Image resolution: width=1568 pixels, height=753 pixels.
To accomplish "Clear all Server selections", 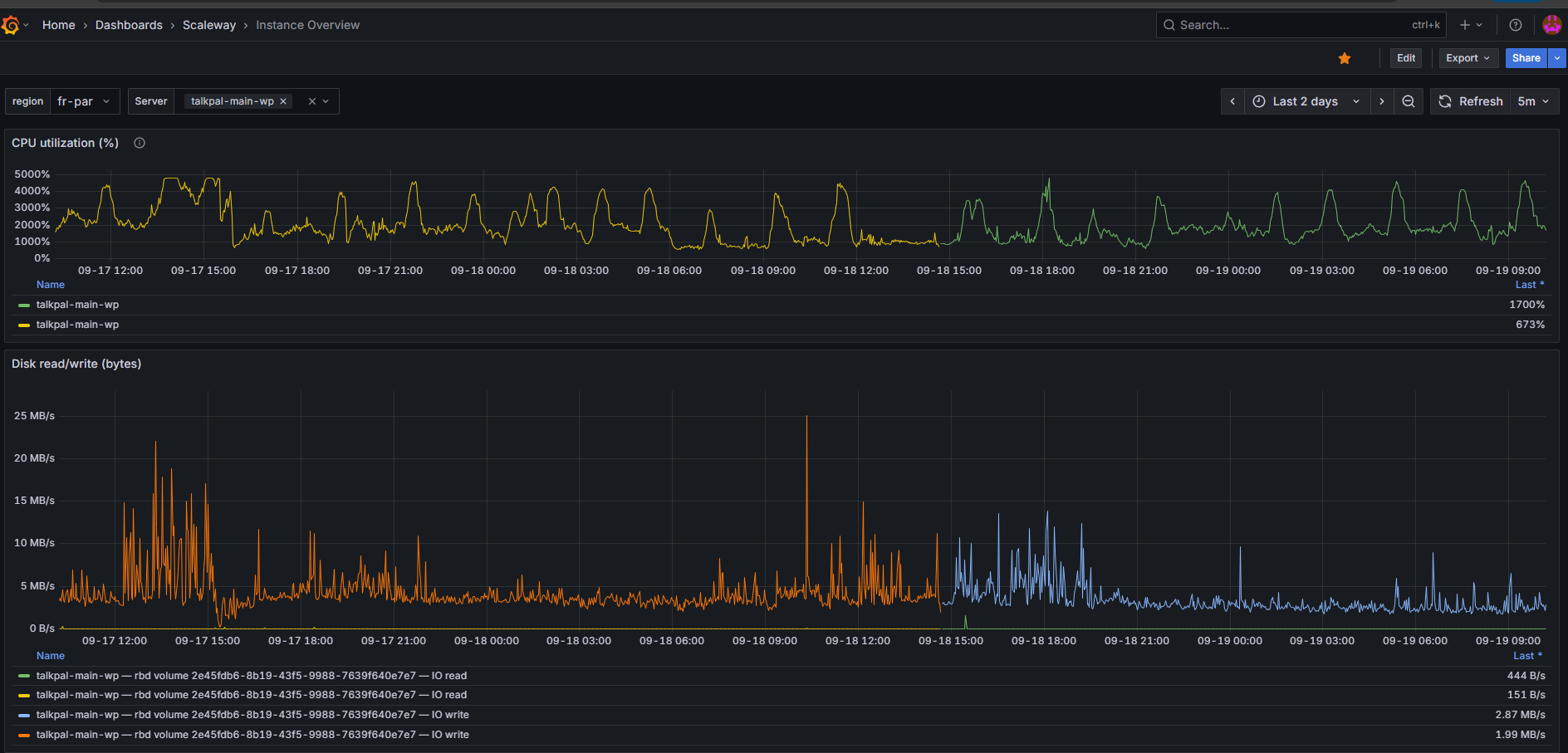I will click(x=312, y=101).
